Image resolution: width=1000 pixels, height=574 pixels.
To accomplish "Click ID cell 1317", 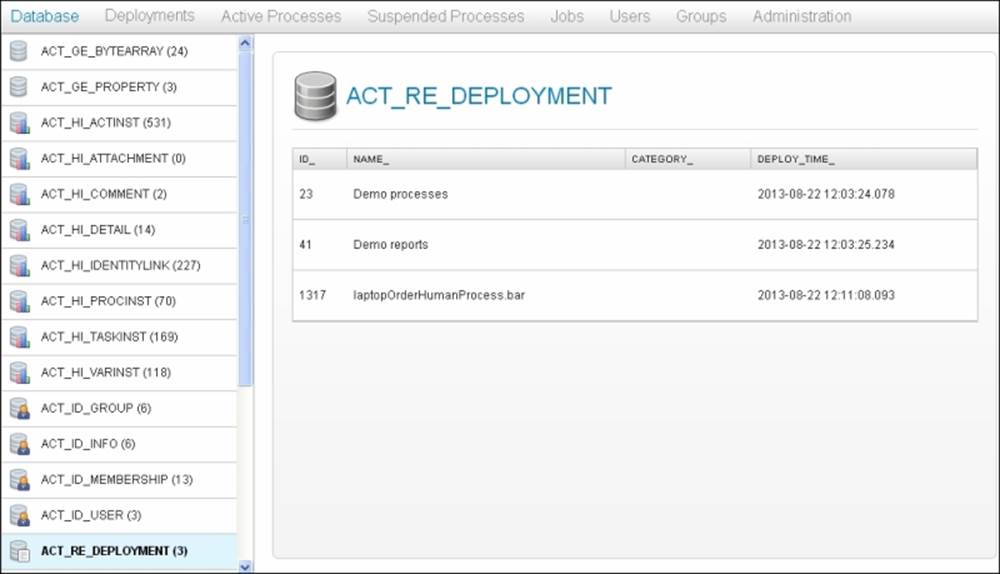I will [312, 295].
